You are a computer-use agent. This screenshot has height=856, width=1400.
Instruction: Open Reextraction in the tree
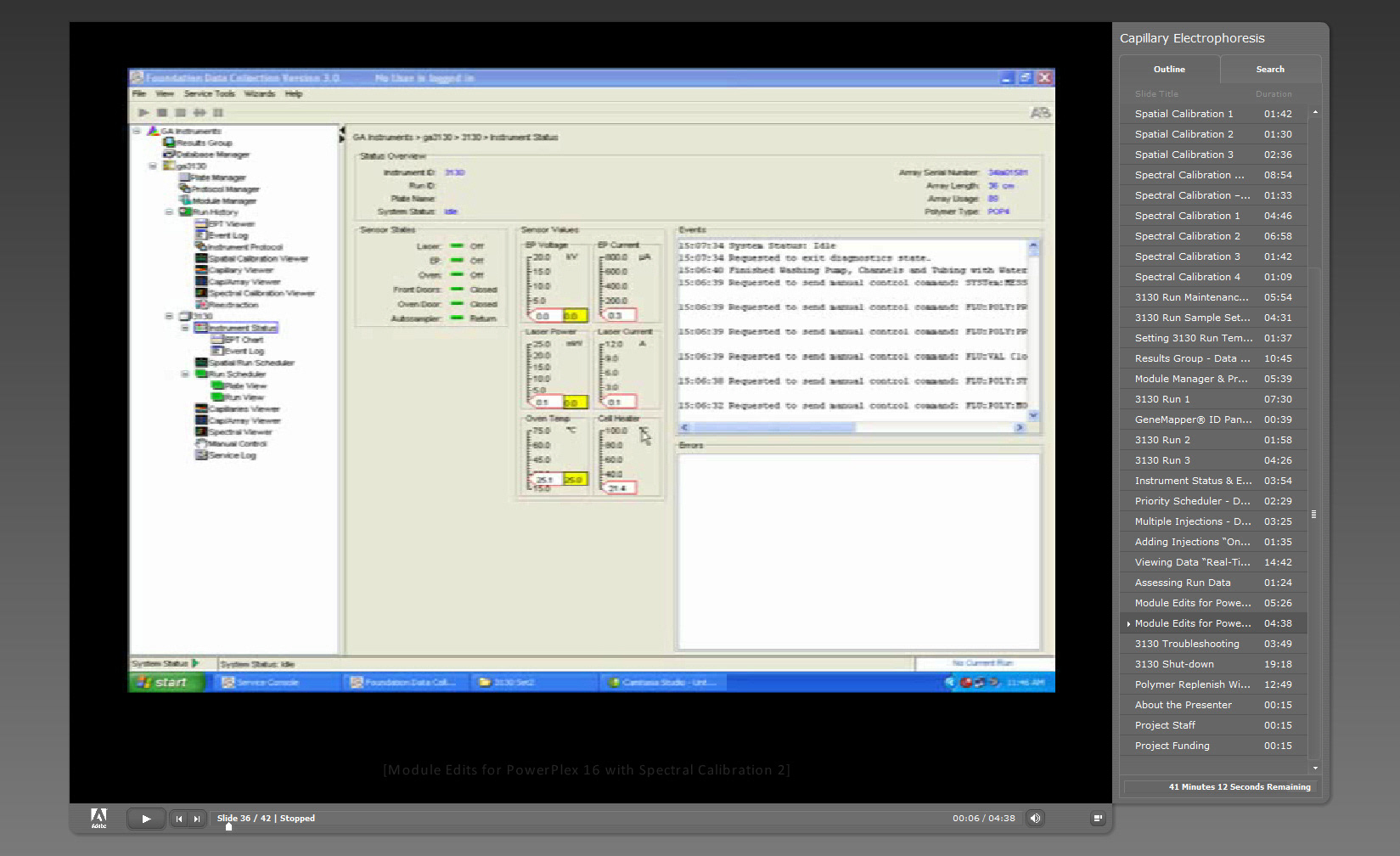(x=227, y=304)
